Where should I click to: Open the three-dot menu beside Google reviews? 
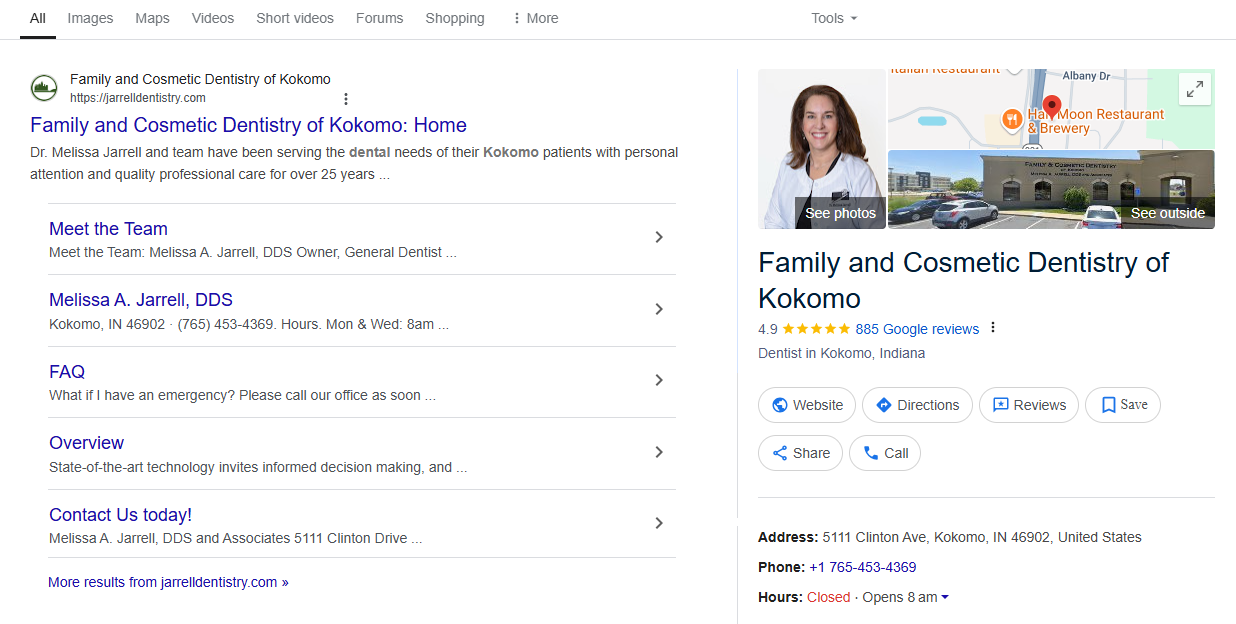pyautogui.click(x=993, y=328)
